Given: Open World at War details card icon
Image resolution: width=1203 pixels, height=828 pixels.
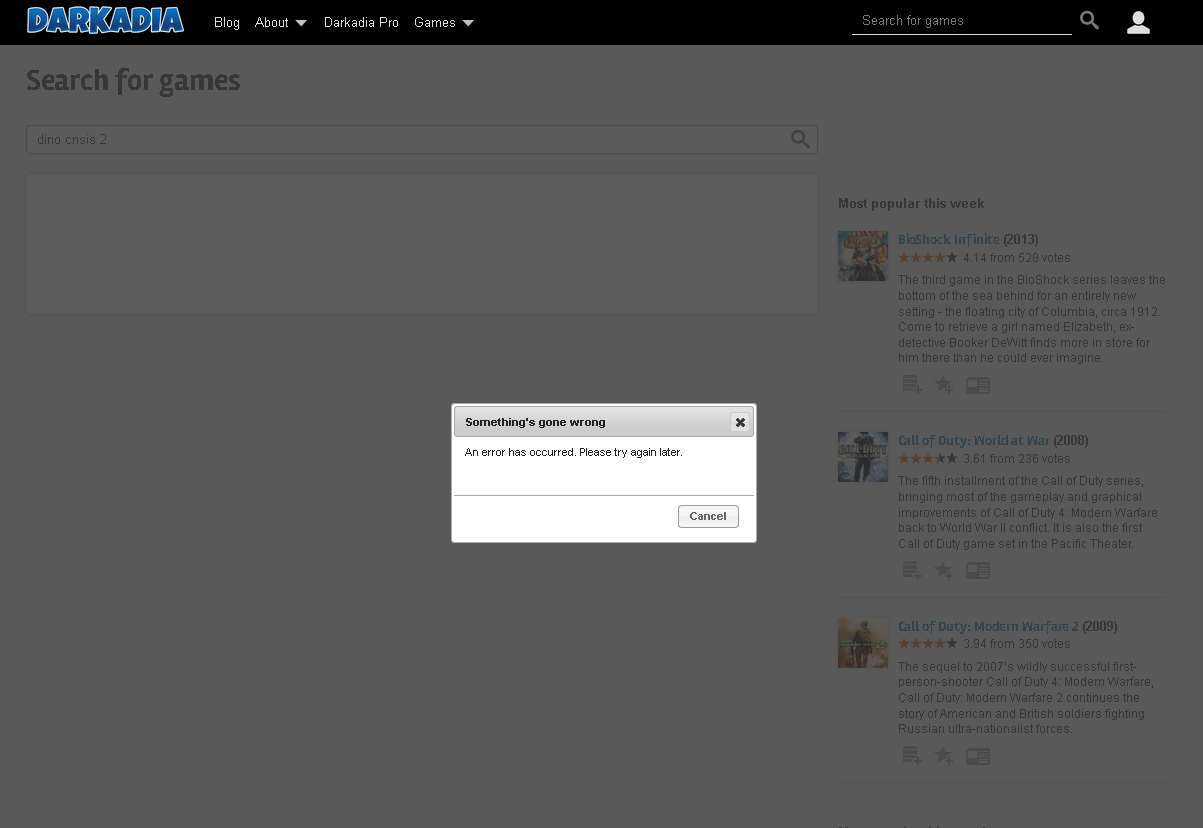Looking at the screenshot, I should [978, 570].
